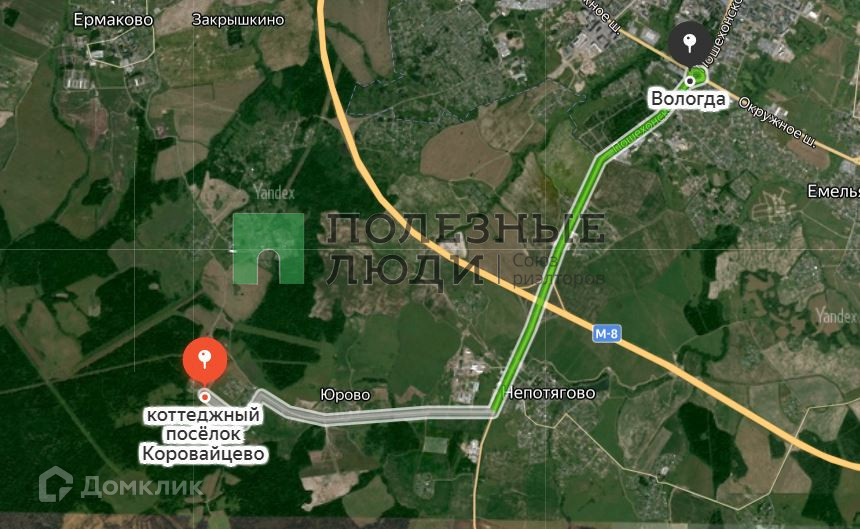
Task: Click the red Коровайцево destination pin
Action: 205,361
